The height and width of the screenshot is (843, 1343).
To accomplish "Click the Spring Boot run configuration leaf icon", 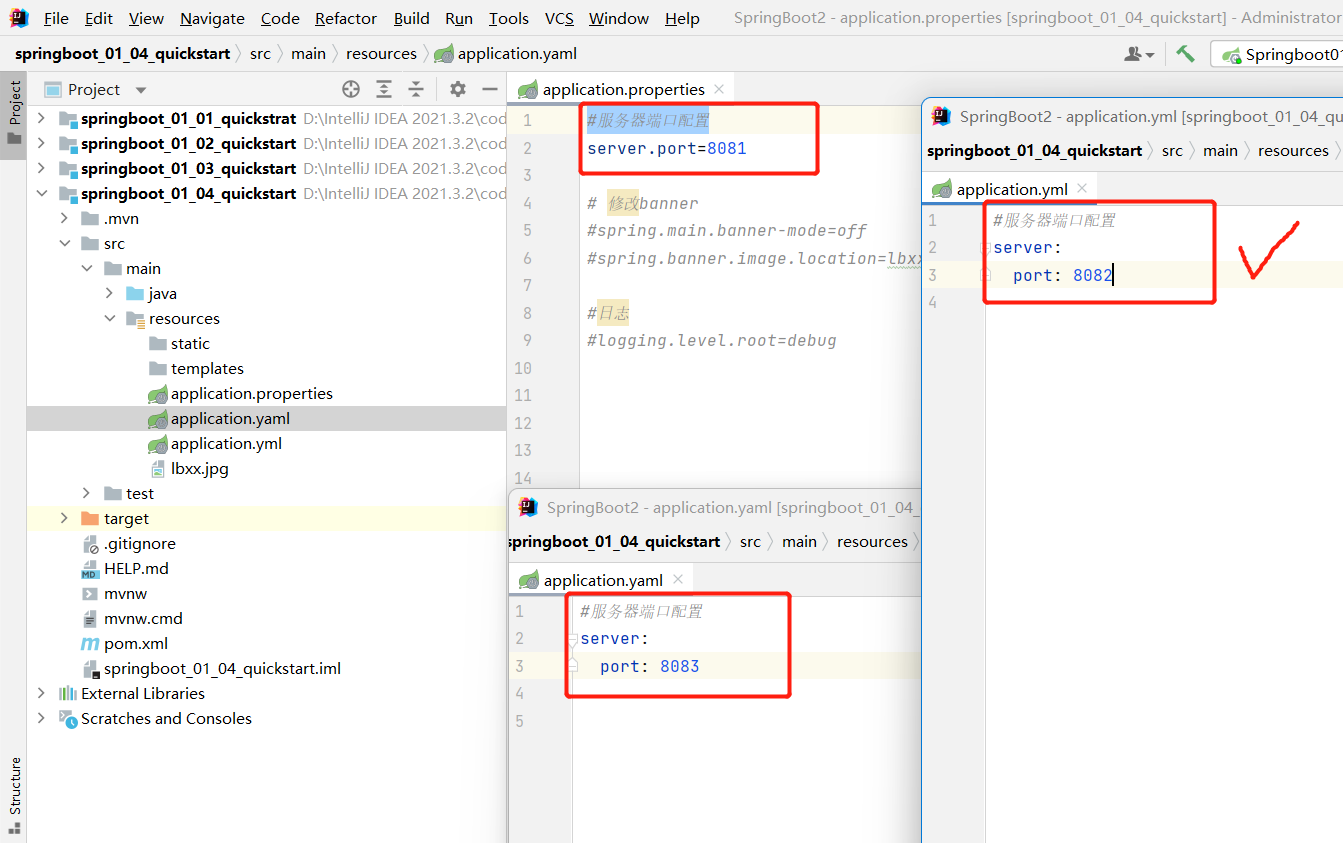I will point(1231,54).
